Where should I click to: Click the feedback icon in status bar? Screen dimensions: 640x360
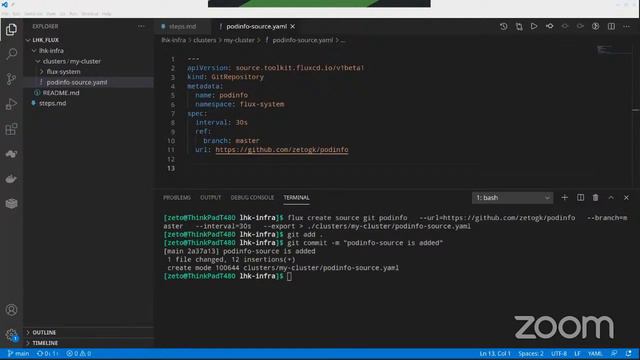pos(614,353)
